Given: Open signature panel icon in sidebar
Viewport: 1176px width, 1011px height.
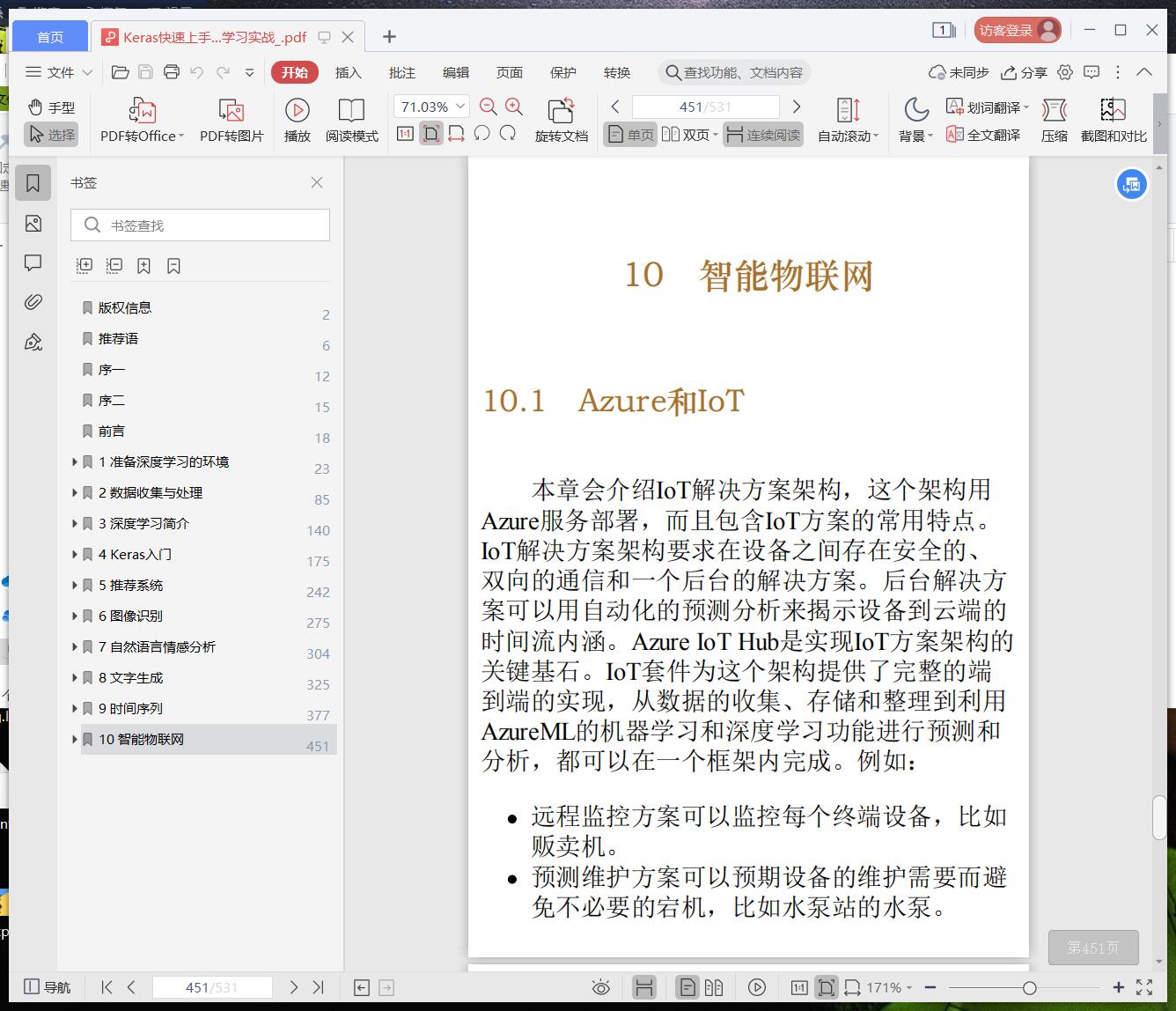Looking at the screenshot, I should (33, 342).
